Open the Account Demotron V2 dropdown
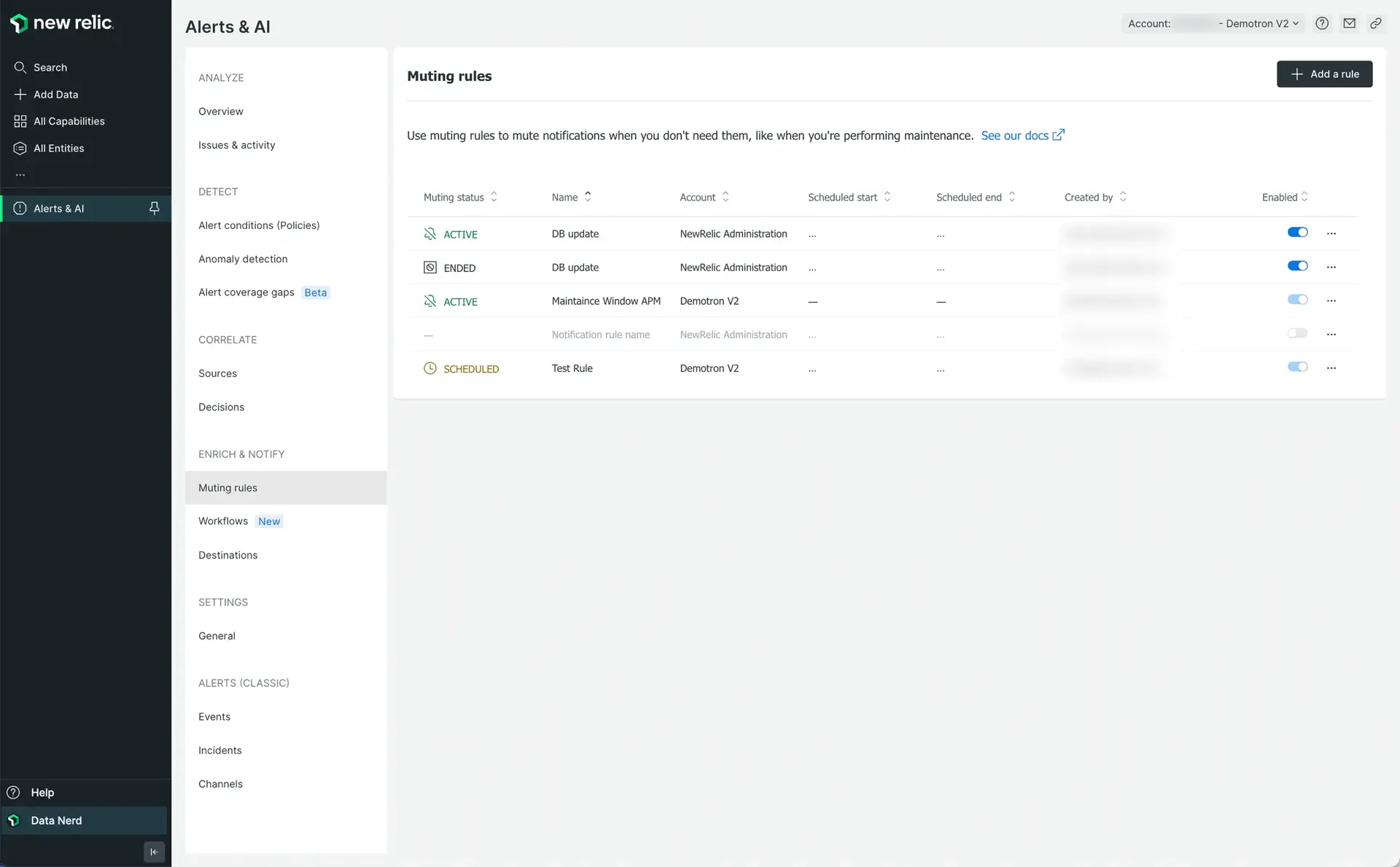 pos(1212,23)
